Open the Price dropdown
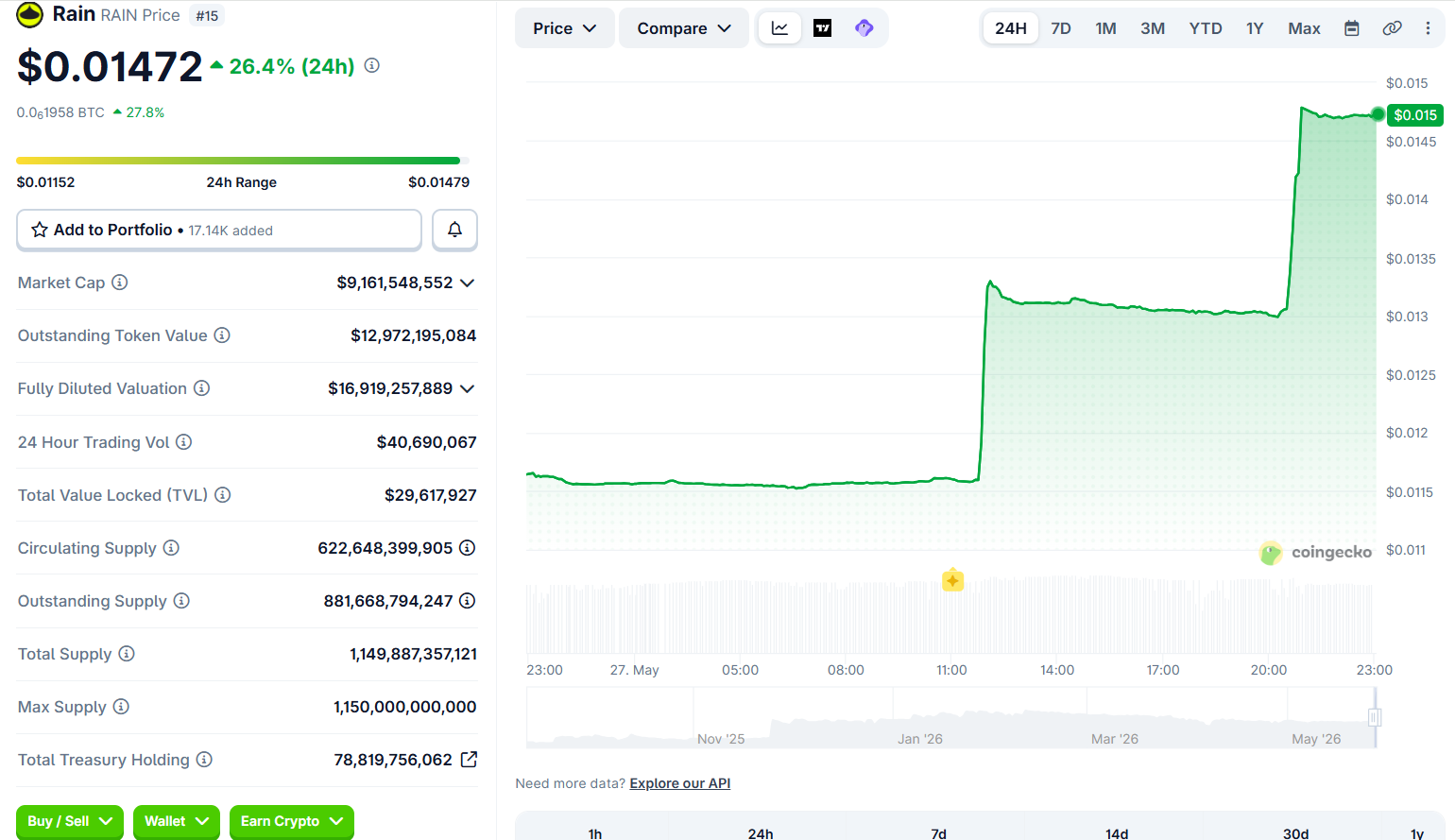Image resolution: width=1455 pixels, height=840 pixels. pos(565,28)
